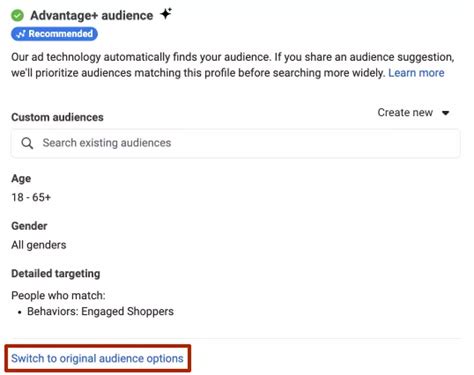Viewport: 474px width, 375px height.
Task: Click the trend icon inside the Recommended badge
Action: click(x=21, y=34)
